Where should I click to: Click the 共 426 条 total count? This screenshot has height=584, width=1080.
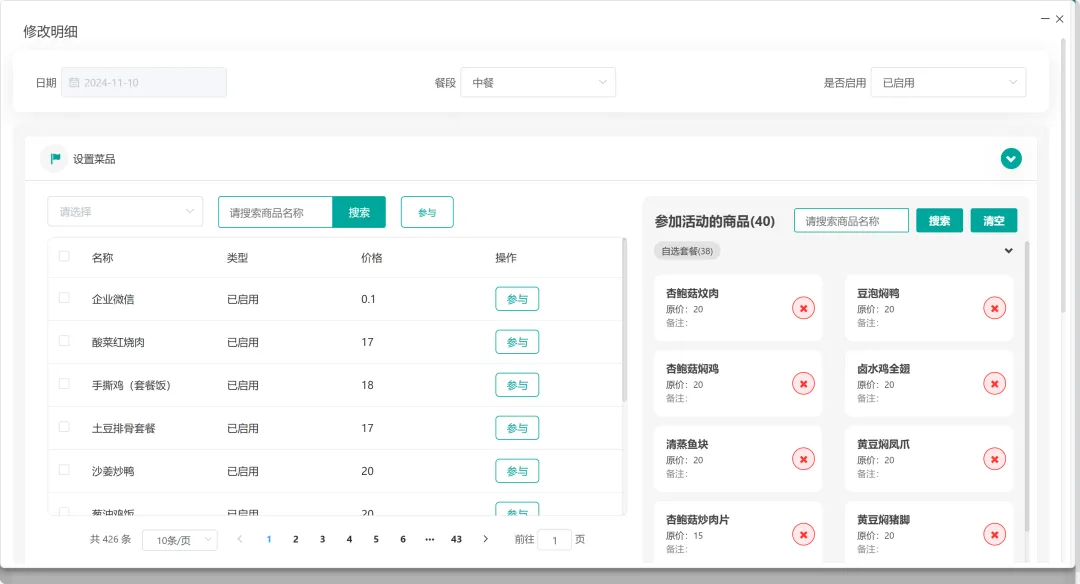(x=110, y=539)
